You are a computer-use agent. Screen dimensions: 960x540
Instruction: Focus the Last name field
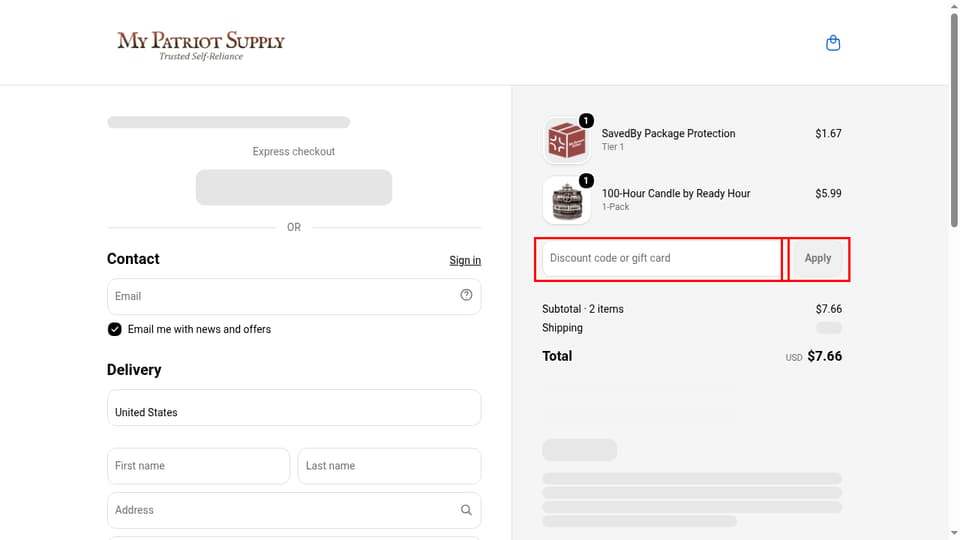point(389,466)
